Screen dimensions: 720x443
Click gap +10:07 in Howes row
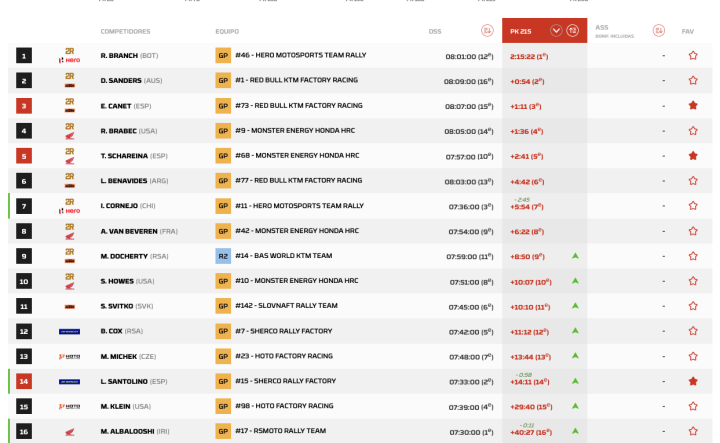click(530, 282)
